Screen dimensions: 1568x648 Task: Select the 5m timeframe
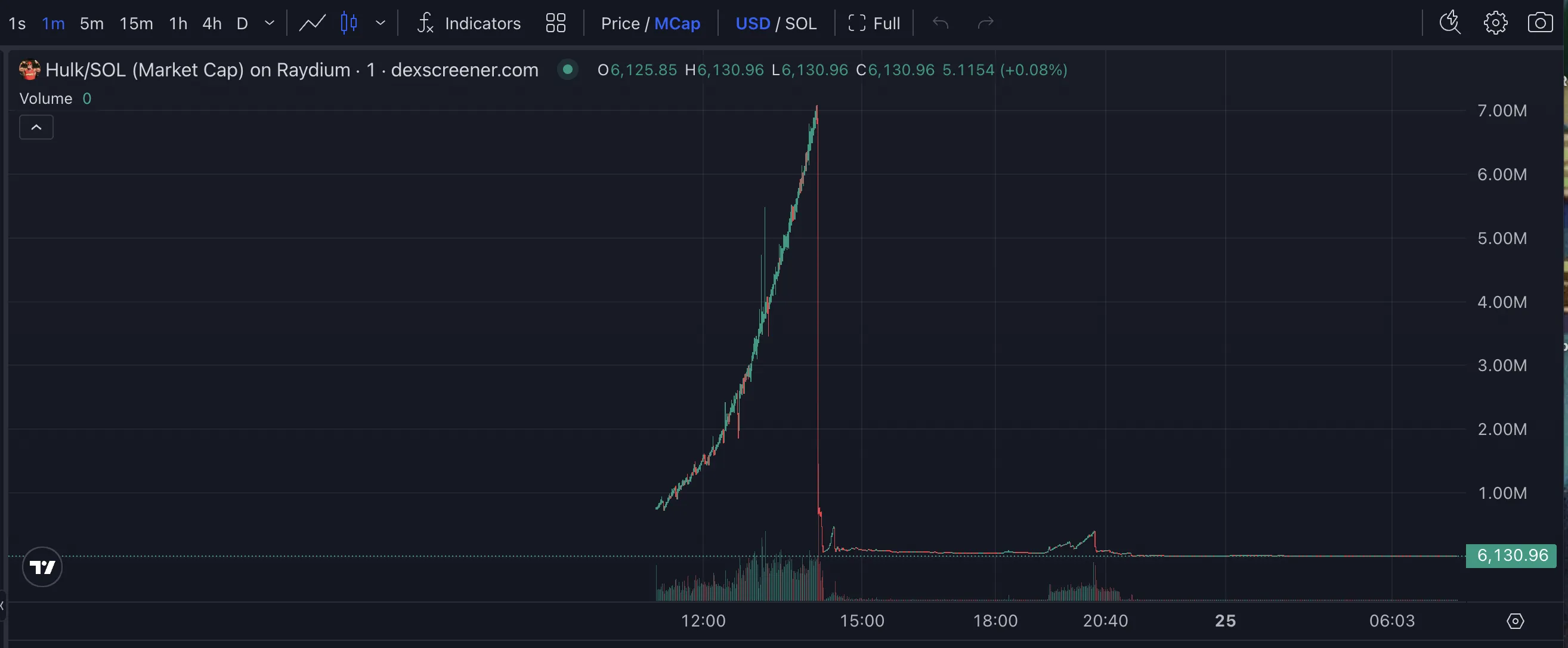92,23
